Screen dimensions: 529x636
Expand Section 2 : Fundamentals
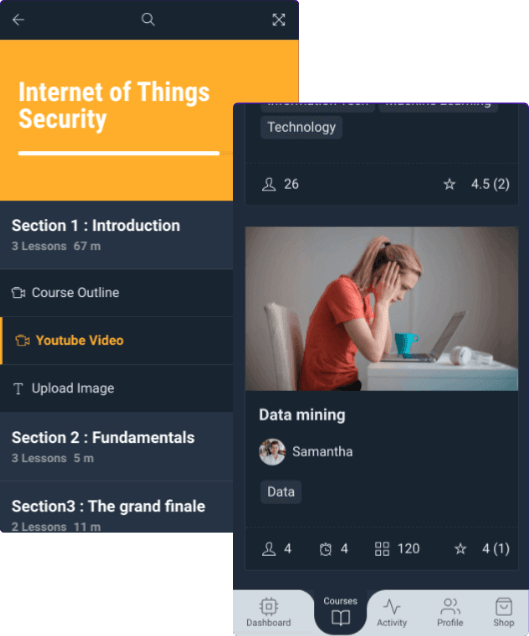tap(116, 447)
